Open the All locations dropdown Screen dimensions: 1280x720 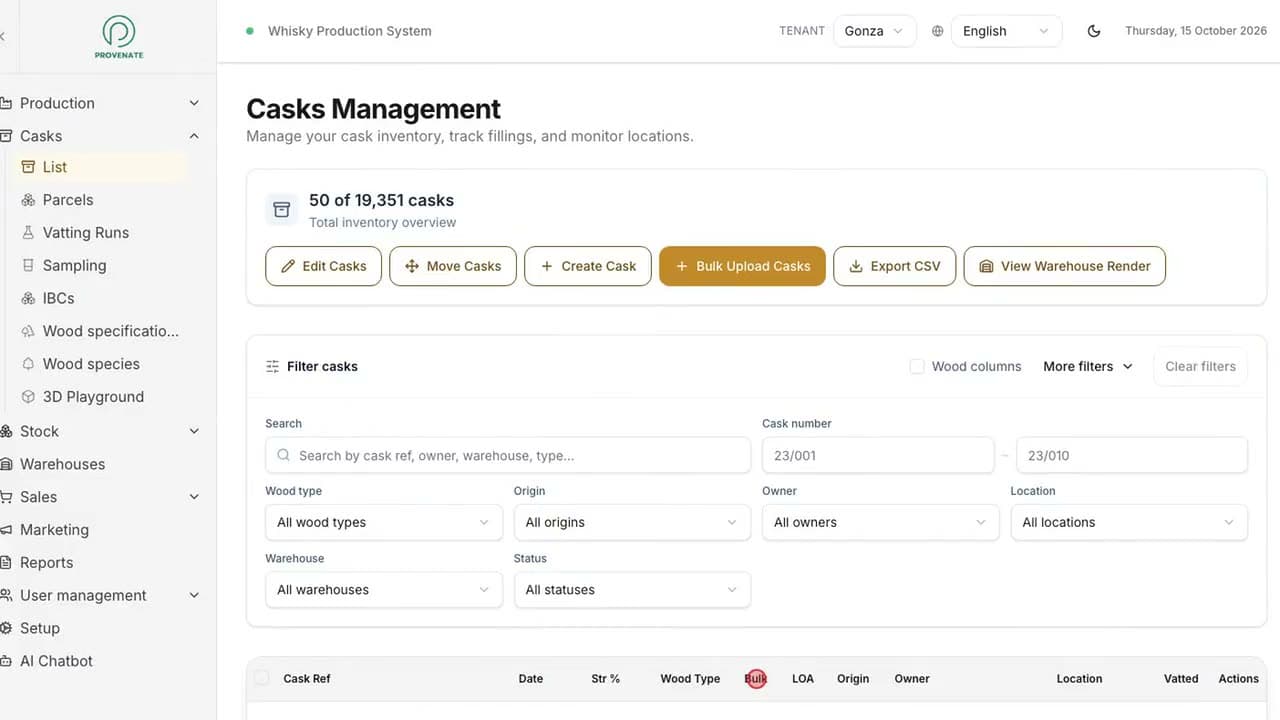[x=1129, y=522]
